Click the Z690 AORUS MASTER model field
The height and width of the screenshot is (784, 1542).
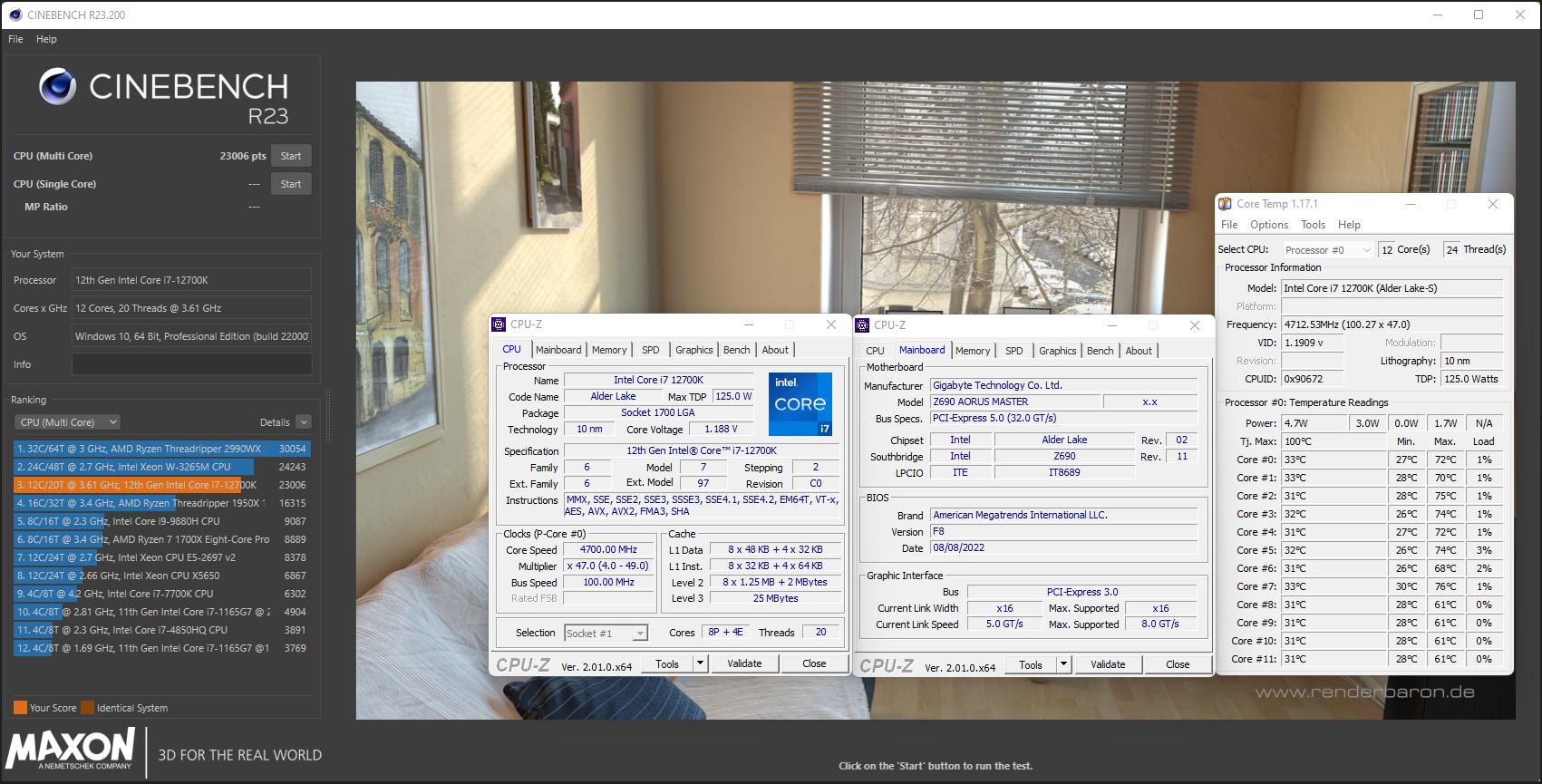pos(1015,402)
